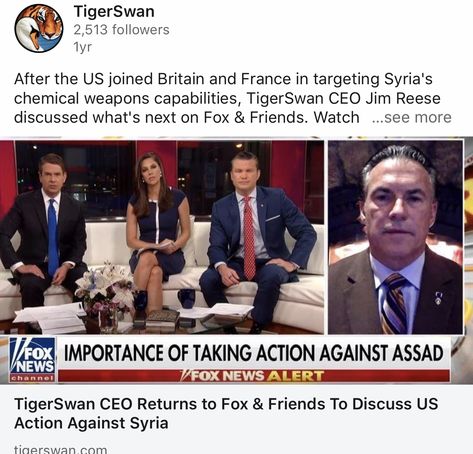Click the gray link card footer area
The height and width of the screenshot is (454, 473).
click(236, 419)
